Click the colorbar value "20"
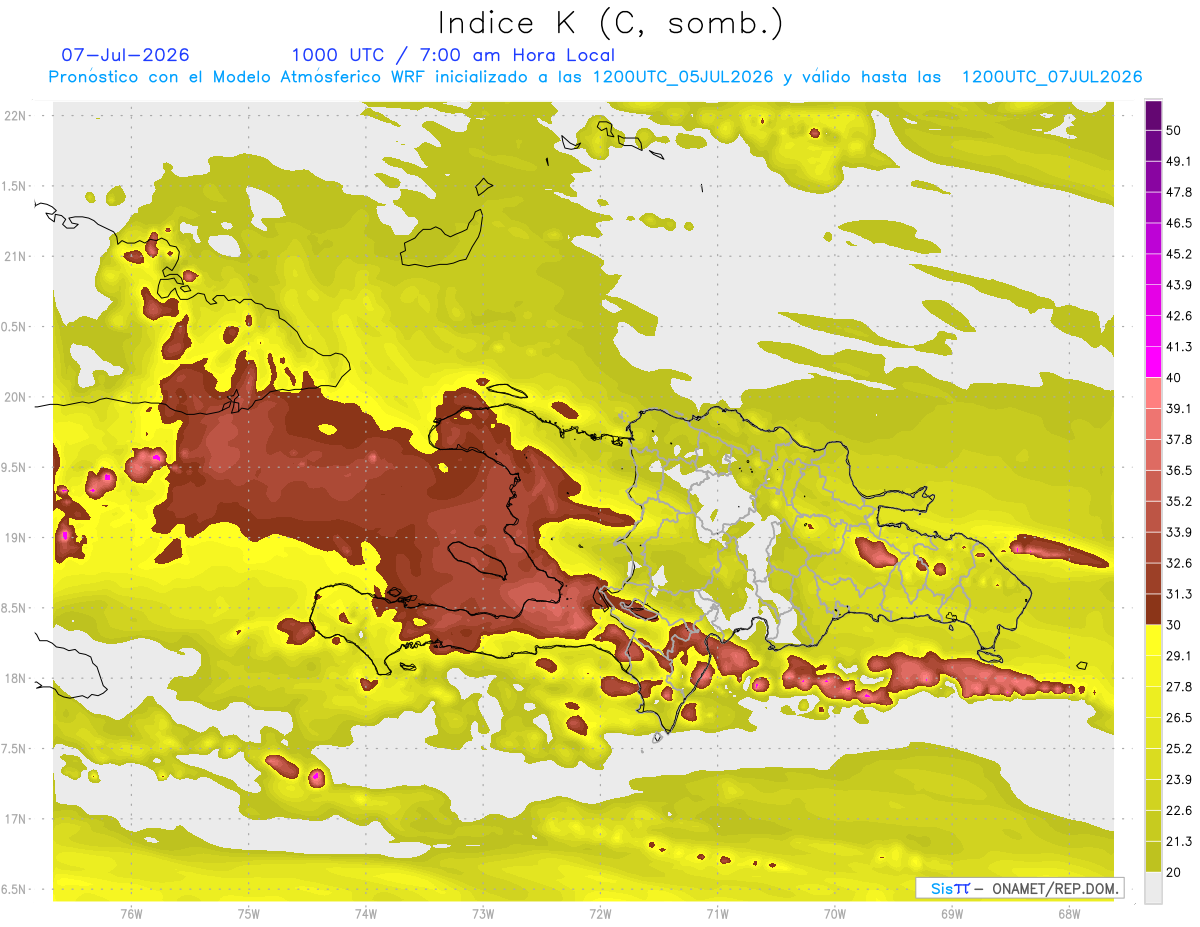Viewport: 1200px width, 927px height. coord(1174,872)
